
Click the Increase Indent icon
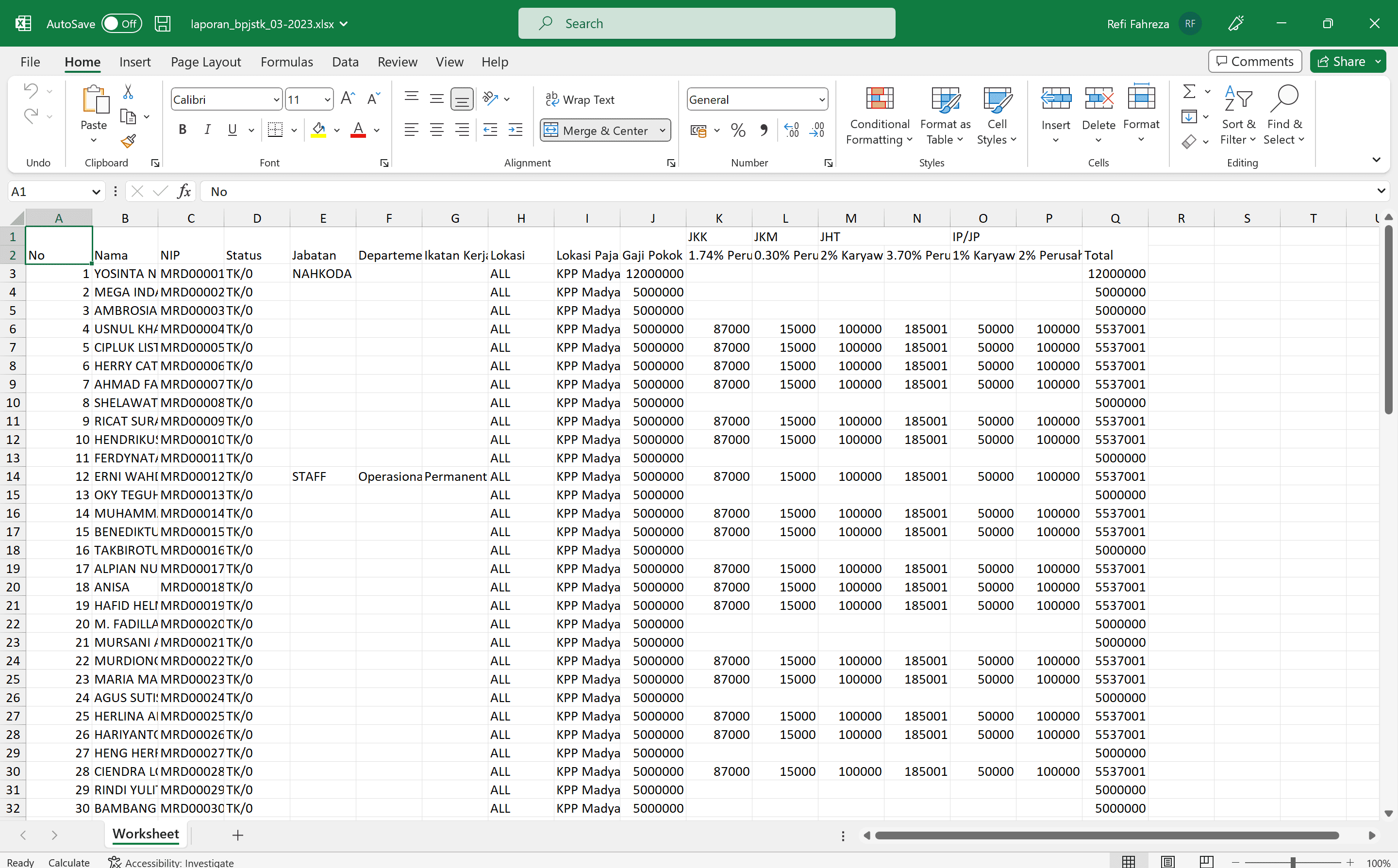point(515,130)
